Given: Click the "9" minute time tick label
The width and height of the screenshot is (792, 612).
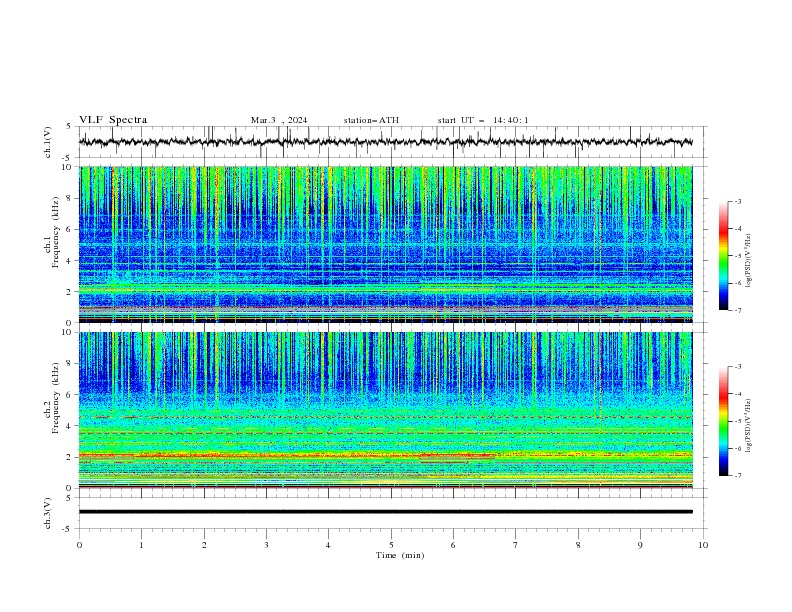Looking at the screenshot, I should (x=640, y=545).
